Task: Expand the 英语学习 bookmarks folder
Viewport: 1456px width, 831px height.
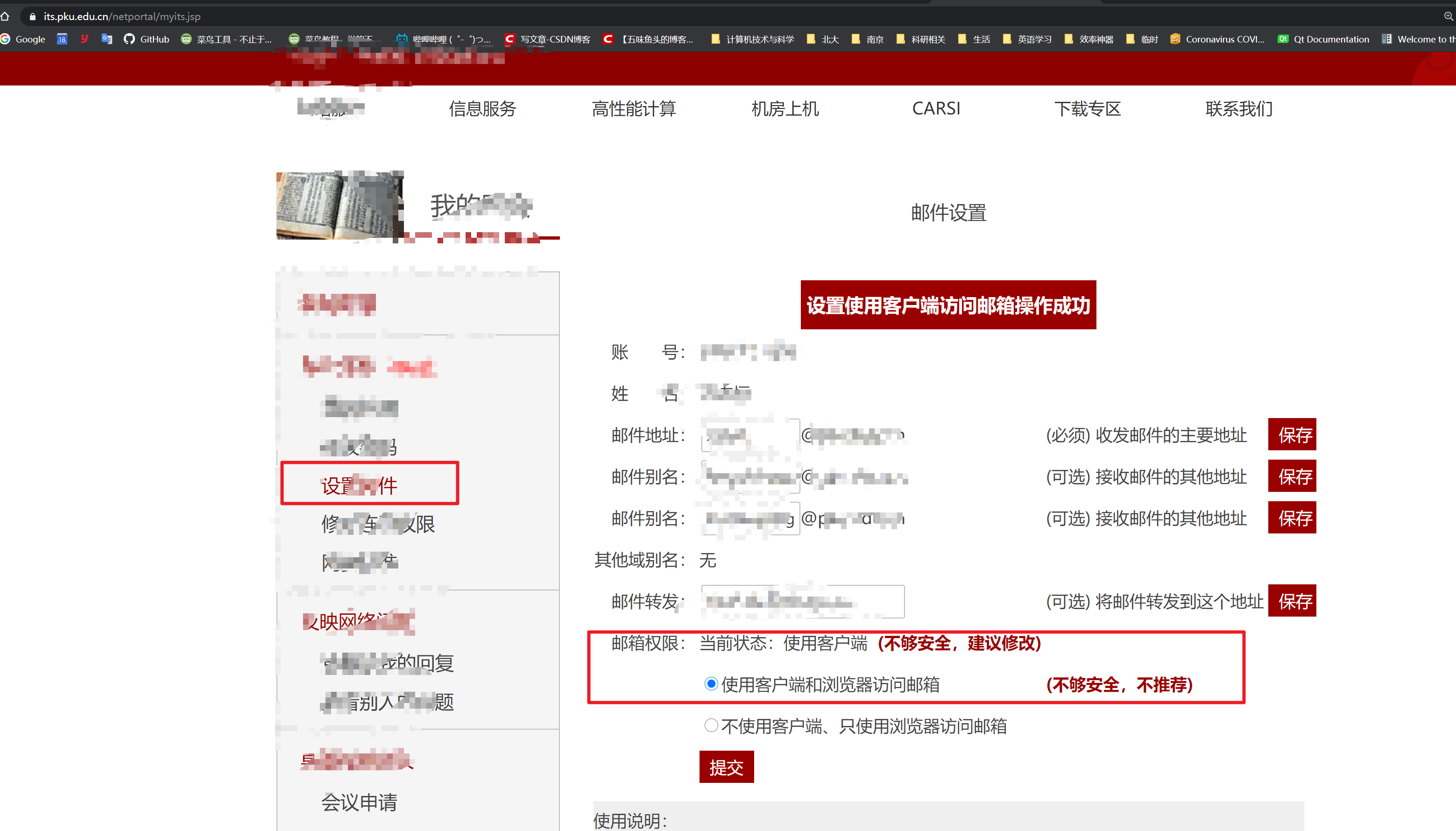Action: pyautogui.click(x=1027, y=39)
